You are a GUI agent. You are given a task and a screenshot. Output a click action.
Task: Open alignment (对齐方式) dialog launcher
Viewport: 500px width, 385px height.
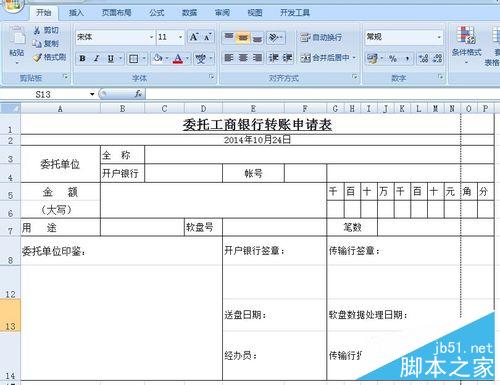tap(355, 77)
